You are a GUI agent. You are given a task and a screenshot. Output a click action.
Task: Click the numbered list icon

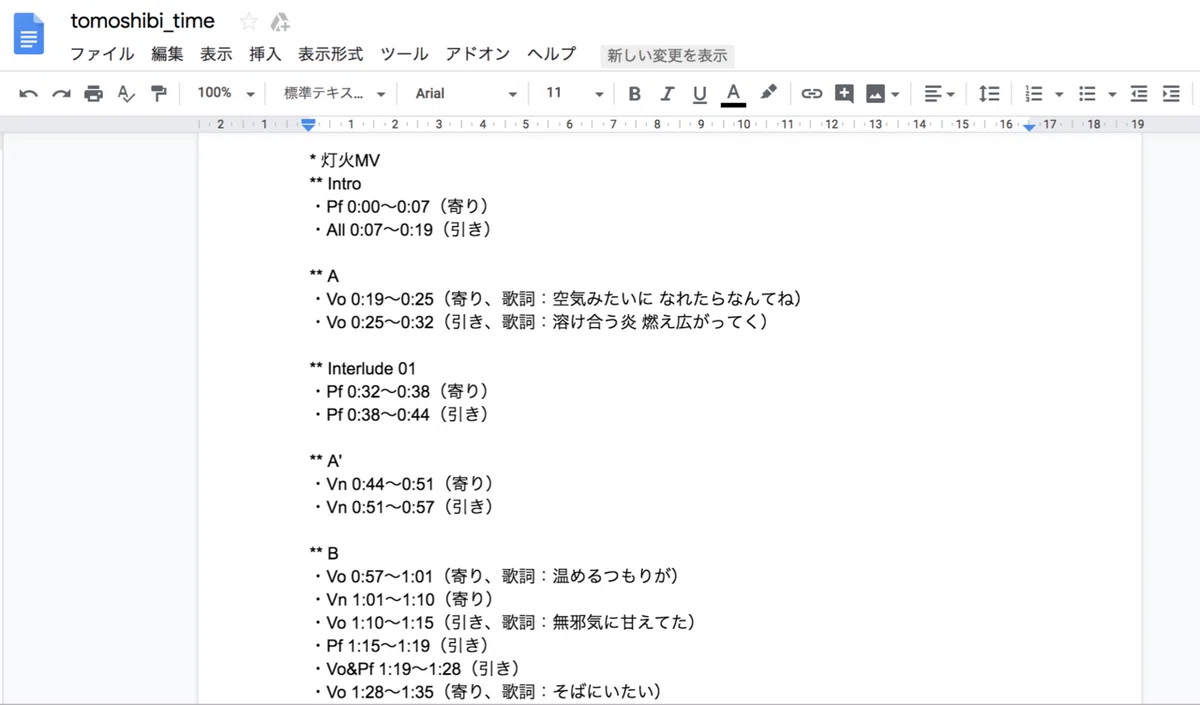1034,94
